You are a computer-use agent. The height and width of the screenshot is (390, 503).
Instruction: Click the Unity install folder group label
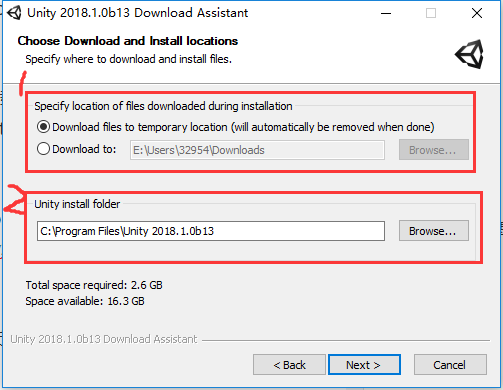click(77, 204)
